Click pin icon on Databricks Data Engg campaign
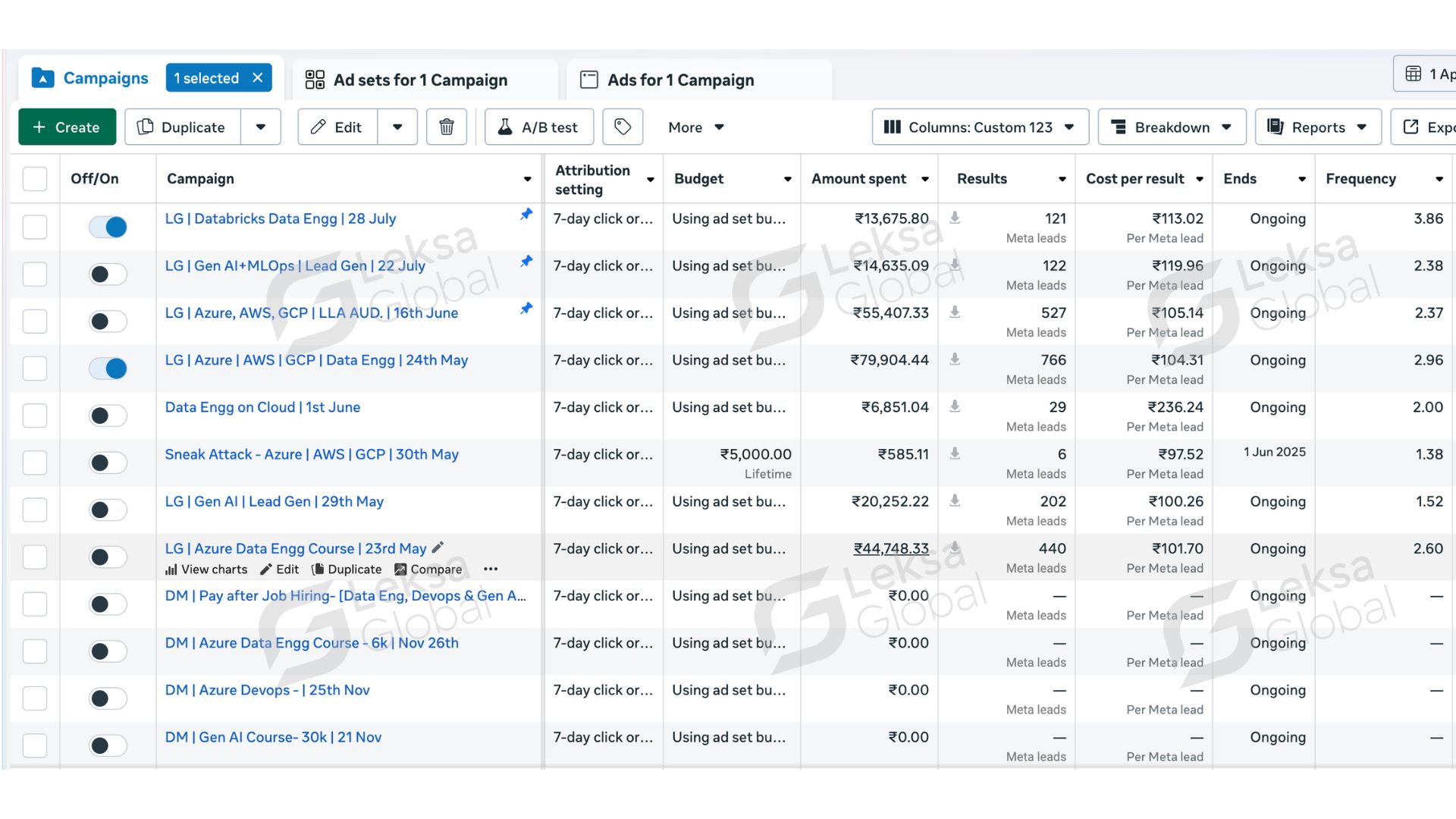Image resolution: width=1456 pixels, height=819 pixels. click(x=526, y=215)
